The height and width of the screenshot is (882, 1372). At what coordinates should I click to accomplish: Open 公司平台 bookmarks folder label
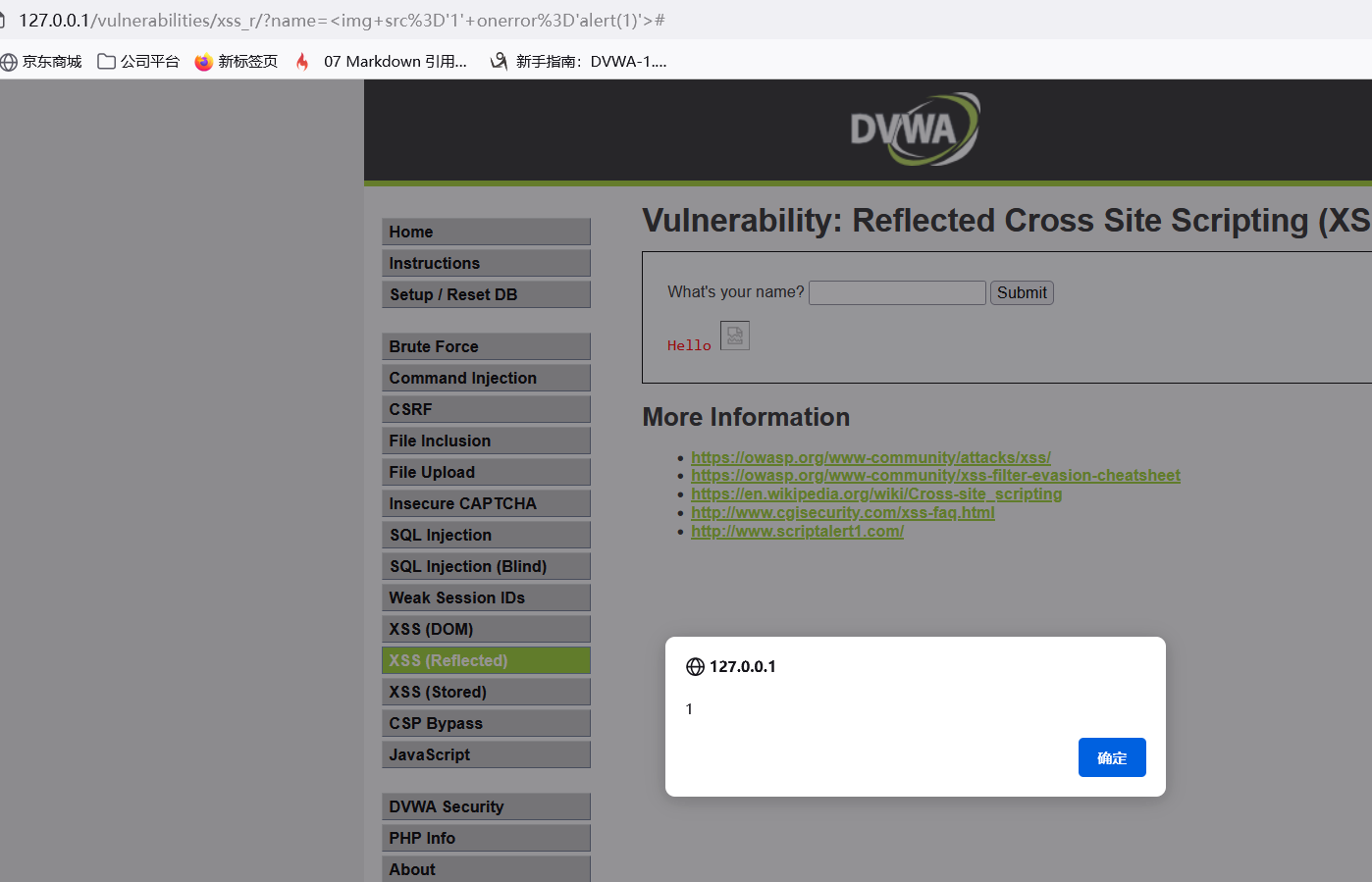point(150,62)
